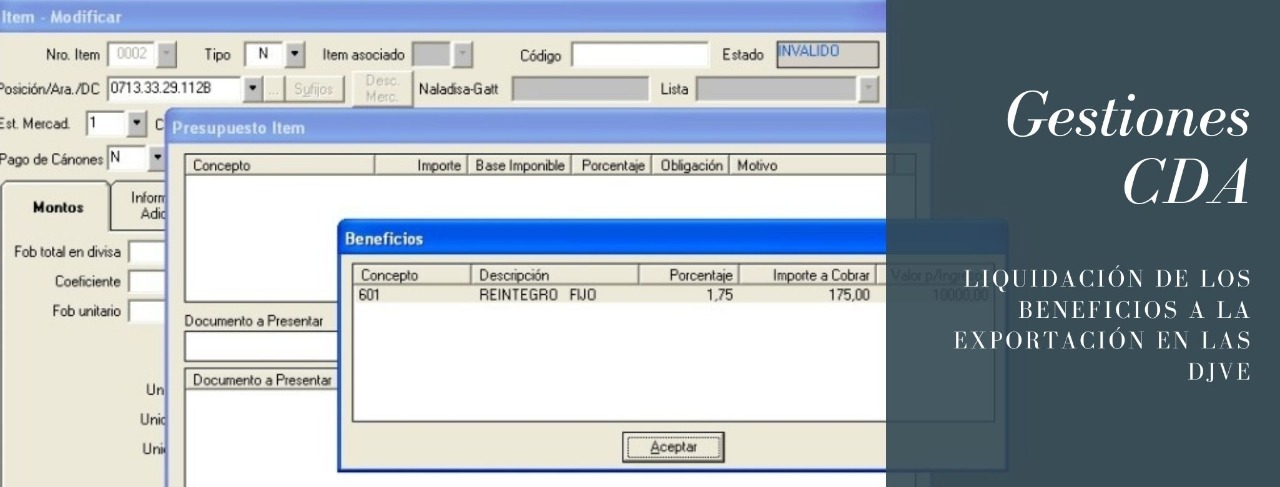Image resolution: width=1280 pixels, height=487 pixels.
Task: Click the 1,75 percentage cell
Action: [719, 295]
